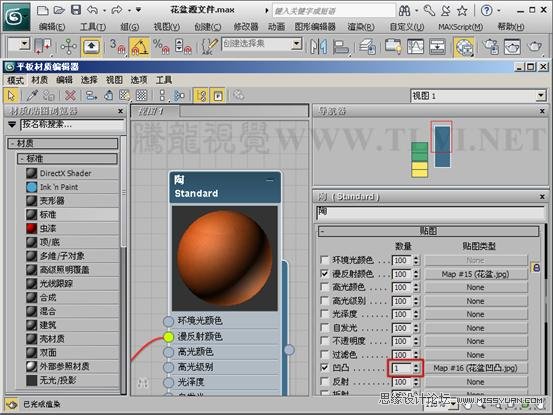Click the star favorites icon
Screen dimensions: 553x415
point(462,11)
